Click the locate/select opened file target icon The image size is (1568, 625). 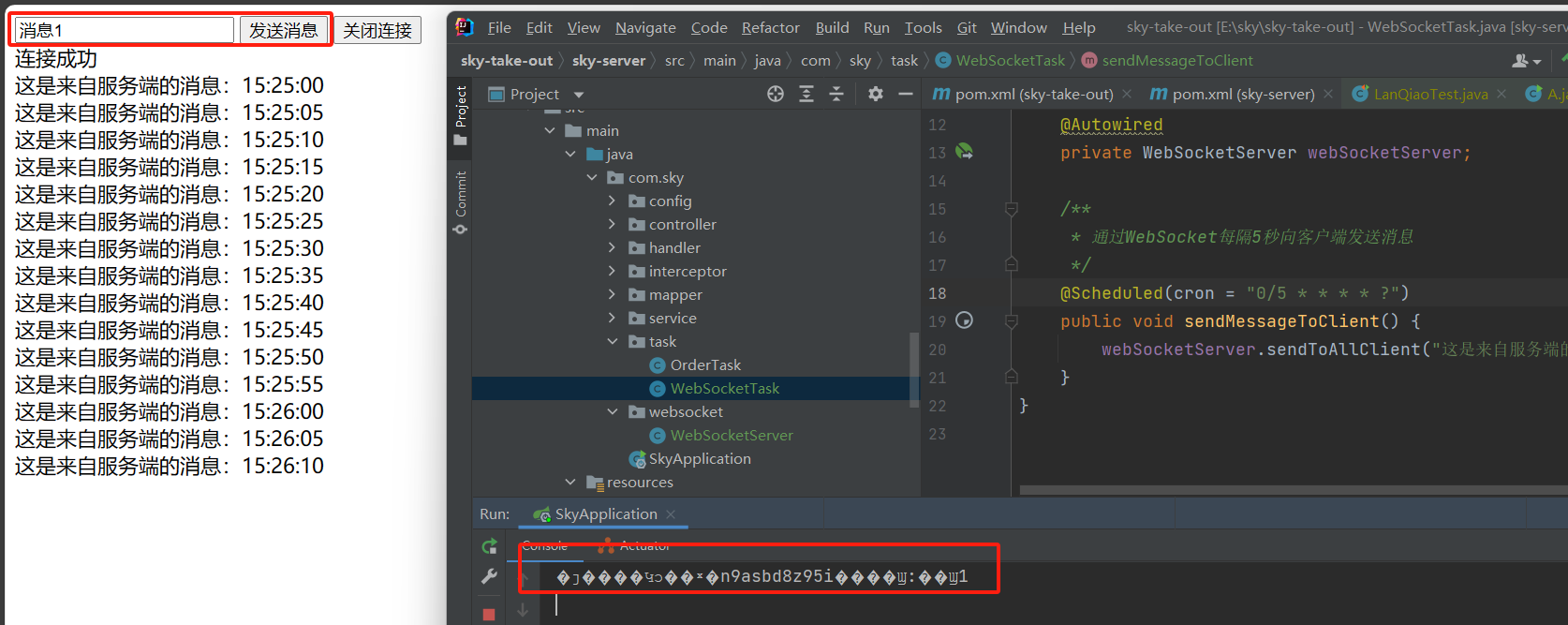click(776, 94)
